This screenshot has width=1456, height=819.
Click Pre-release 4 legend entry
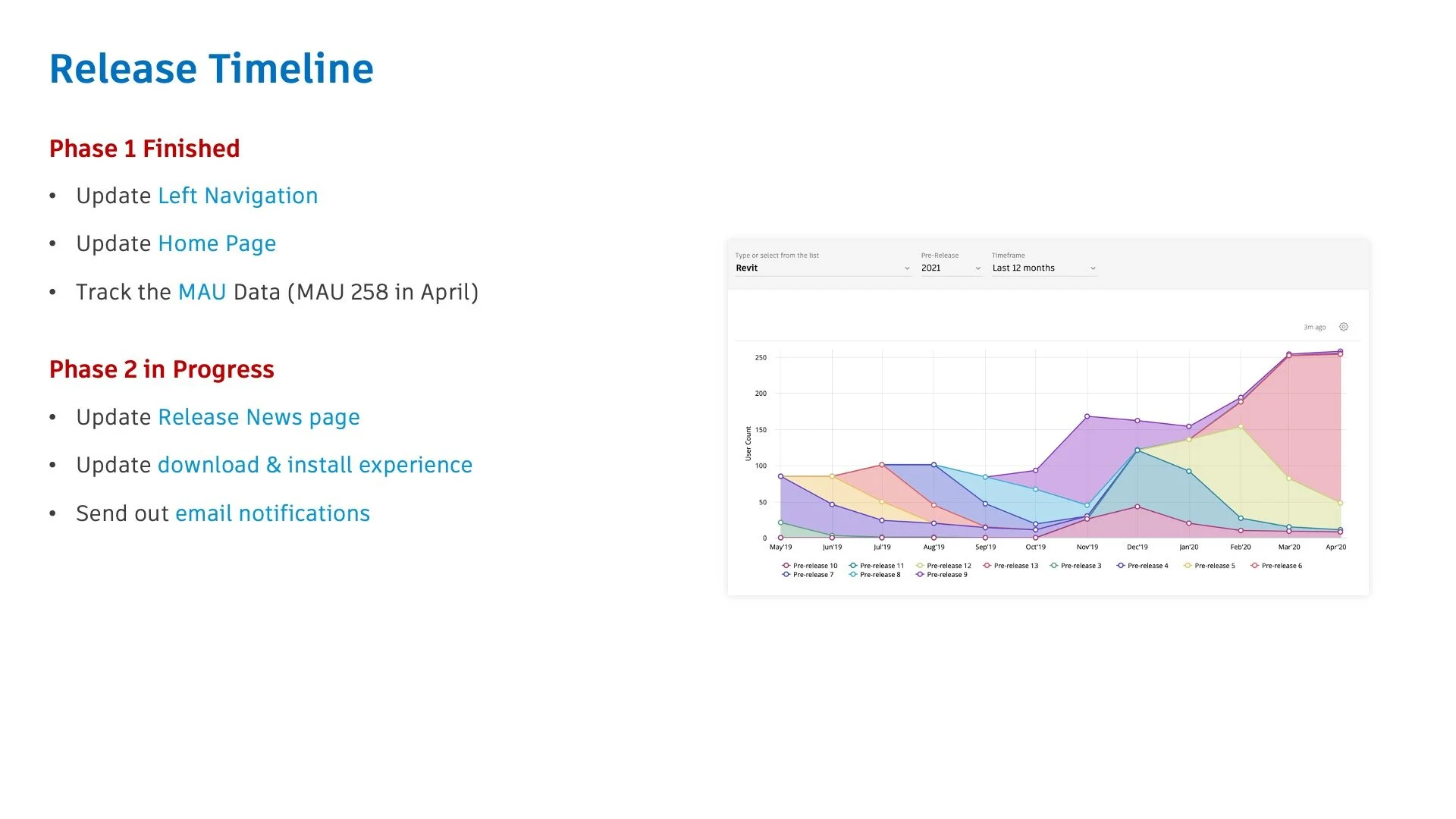[x=1147, y=566]
